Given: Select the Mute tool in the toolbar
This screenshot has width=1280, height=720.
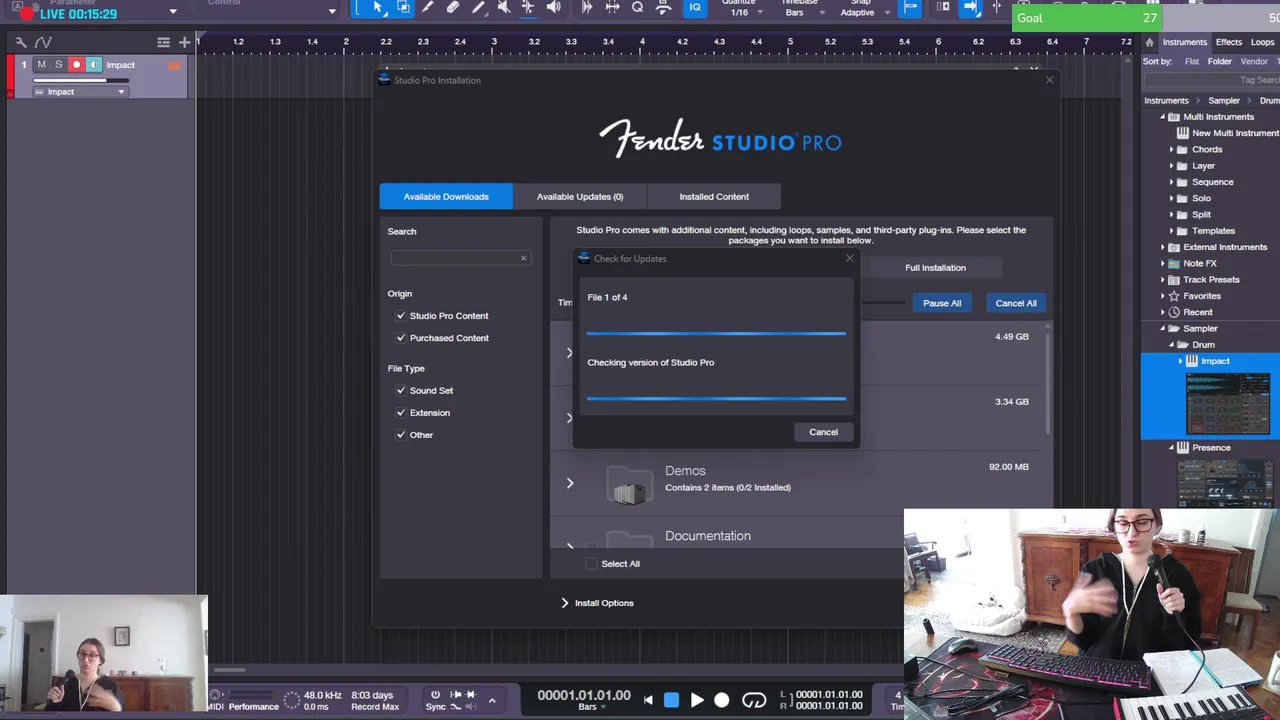Looking at the screenshot, I should [503, 8].
